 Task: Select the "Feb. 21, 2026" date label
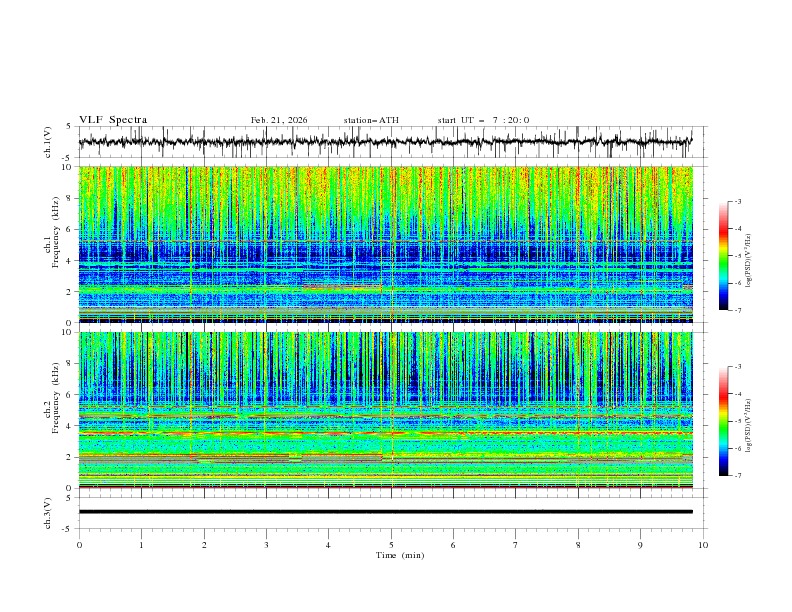[279, 120]
